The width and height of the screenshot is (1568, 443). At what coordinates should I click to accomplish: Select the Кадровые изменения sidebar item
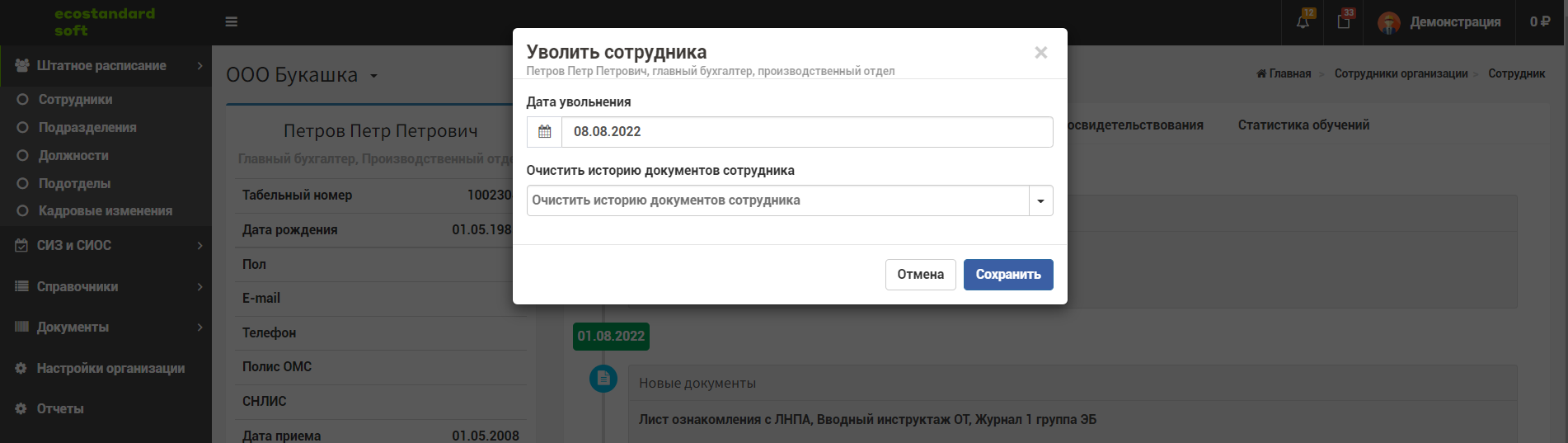106,211
